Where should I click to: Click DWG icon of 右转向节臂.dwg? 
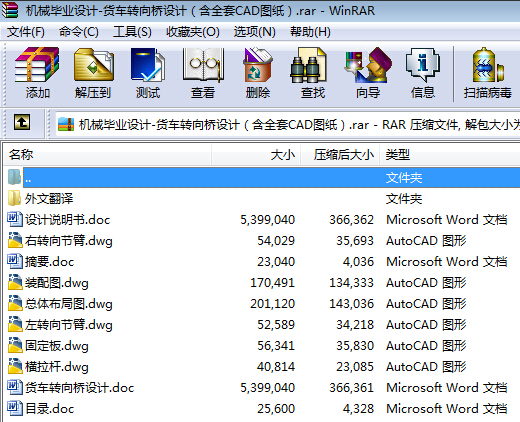tap(15, 240)
